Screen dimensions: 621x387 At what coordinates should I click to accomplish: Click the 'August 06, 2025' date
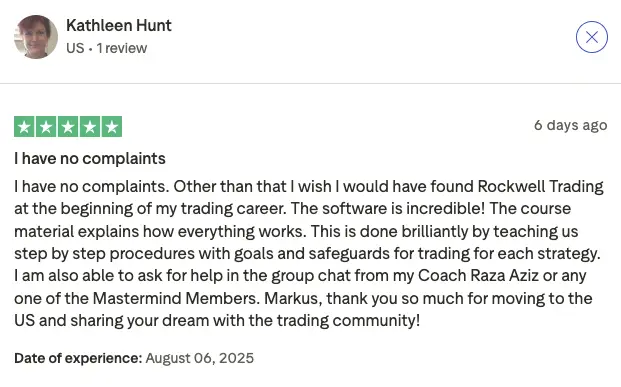200,358
